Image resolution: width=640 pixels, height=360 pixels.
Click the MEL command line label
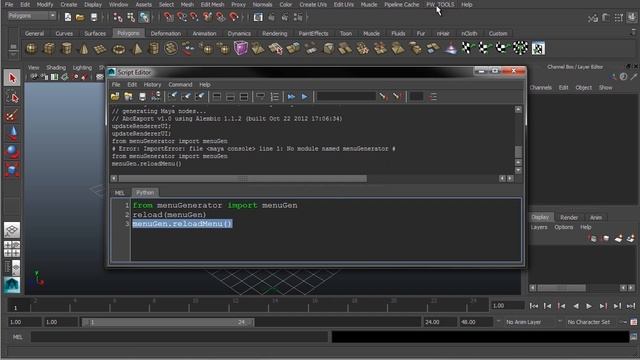18,337
